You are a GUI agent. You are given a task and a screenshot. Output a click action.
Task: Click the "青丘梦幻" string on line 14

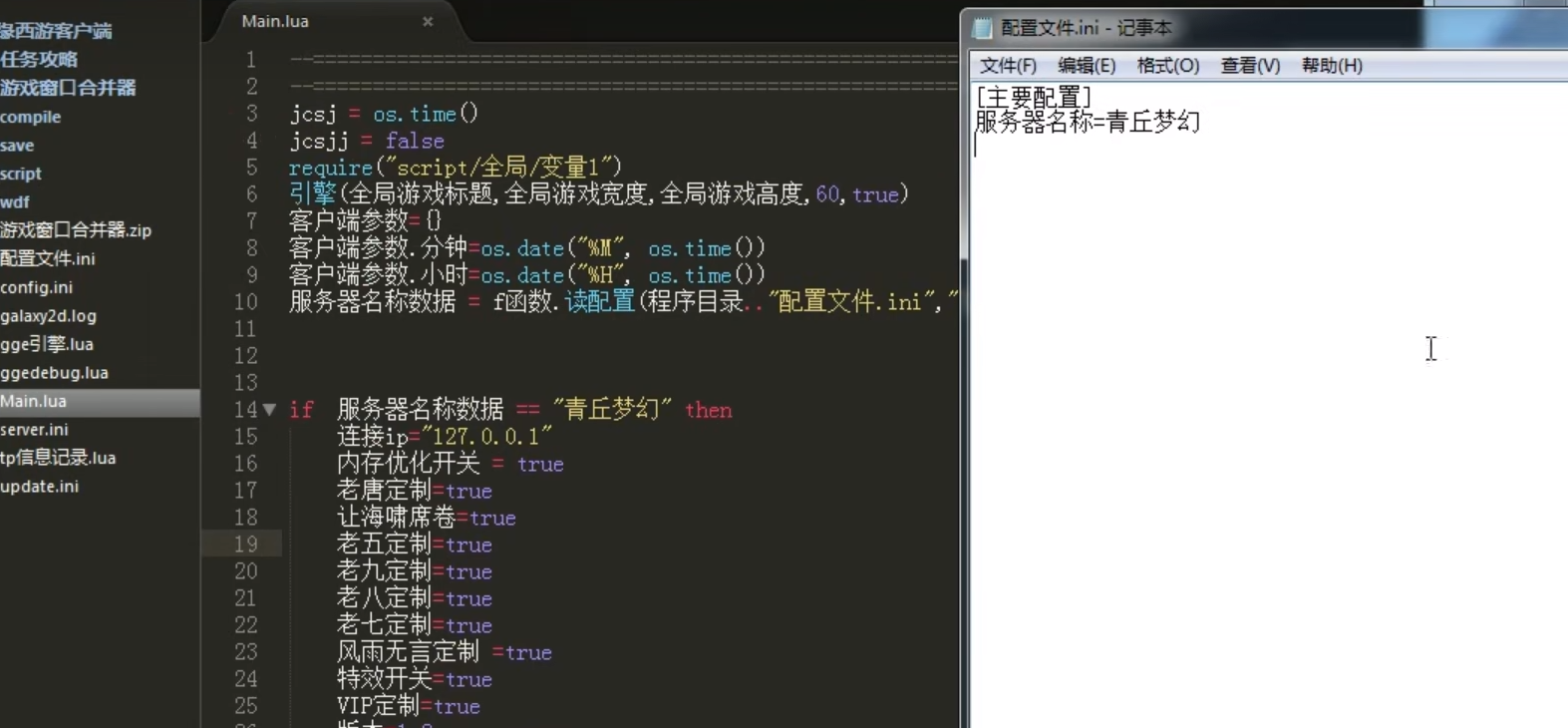coord(612,410)
